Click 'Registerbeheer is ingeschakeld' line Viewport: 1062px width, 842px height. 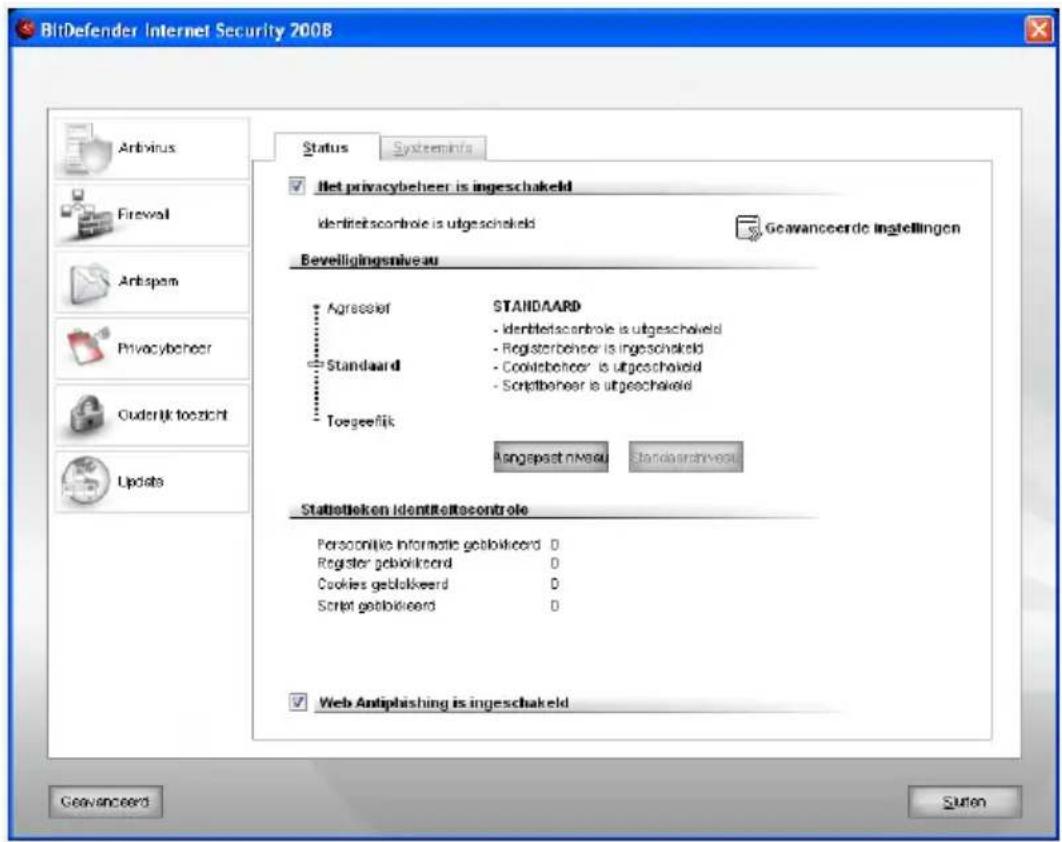tap(599, 348)
